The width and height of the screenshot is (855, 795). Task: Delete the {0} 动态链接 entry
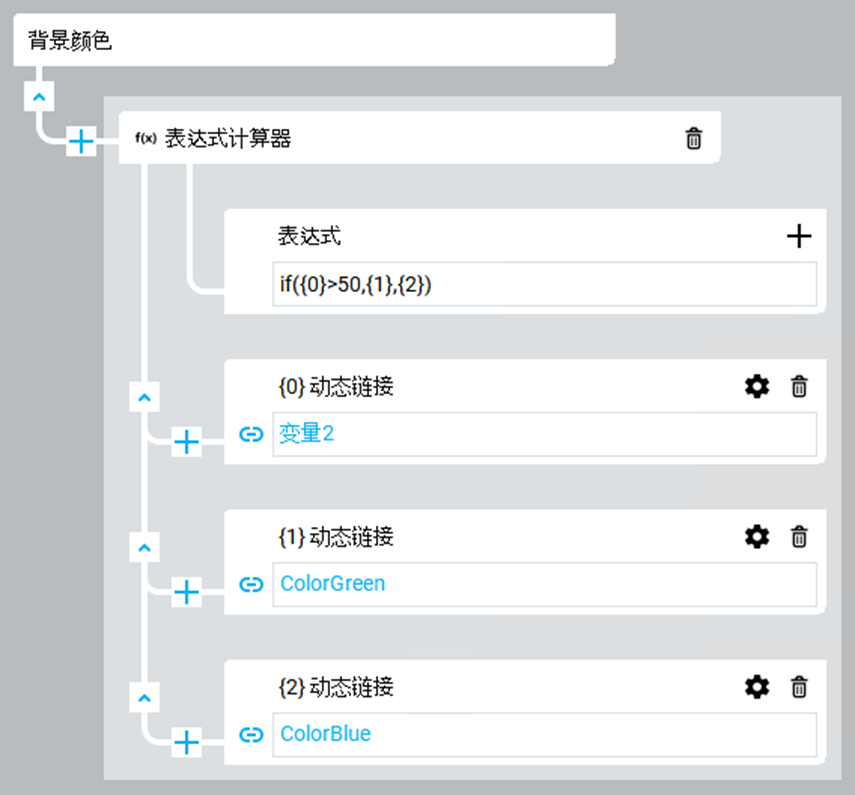coord(799,386)
